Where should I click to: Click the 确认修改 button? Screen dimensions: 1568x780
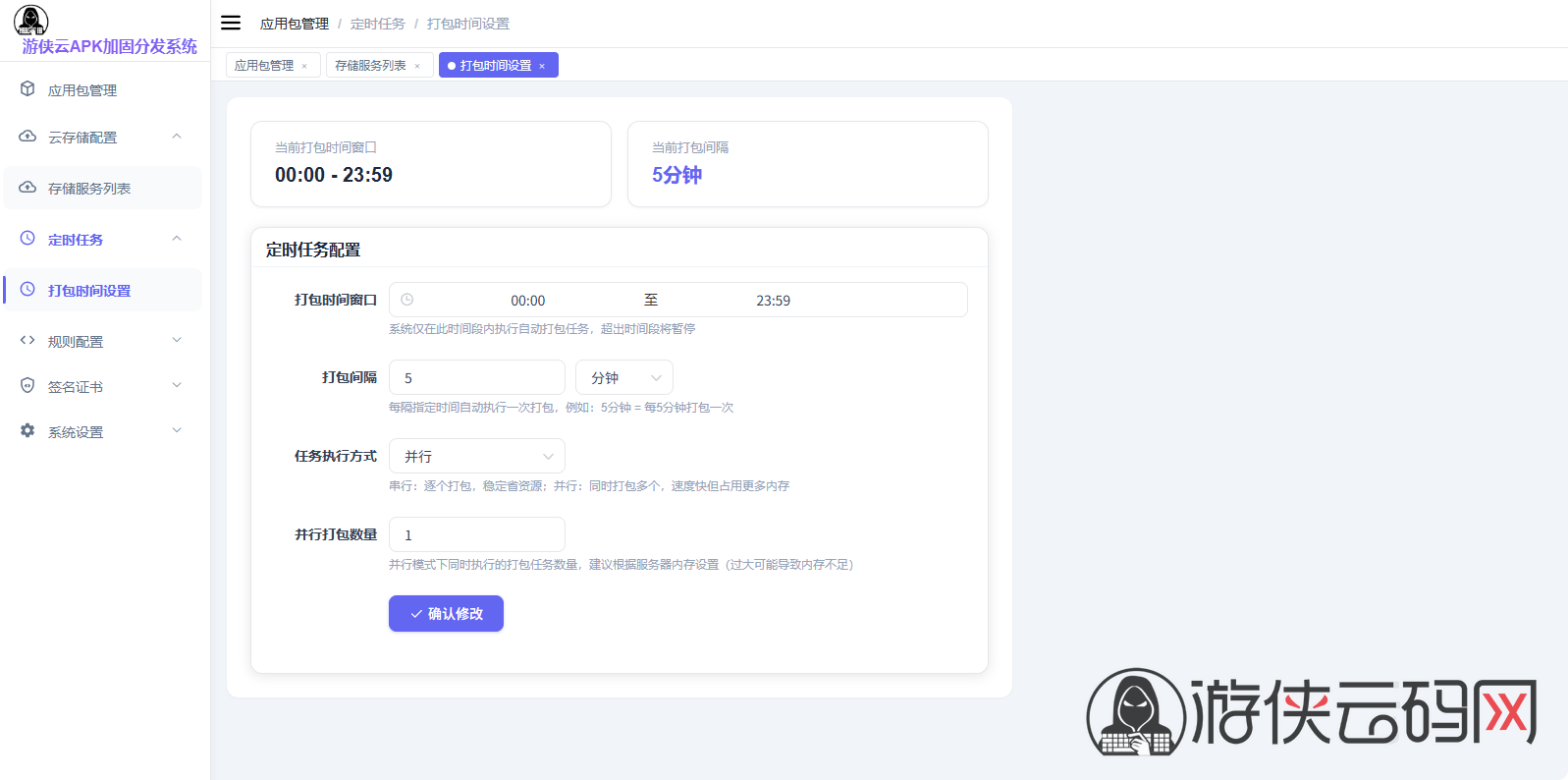pos(446,614)
